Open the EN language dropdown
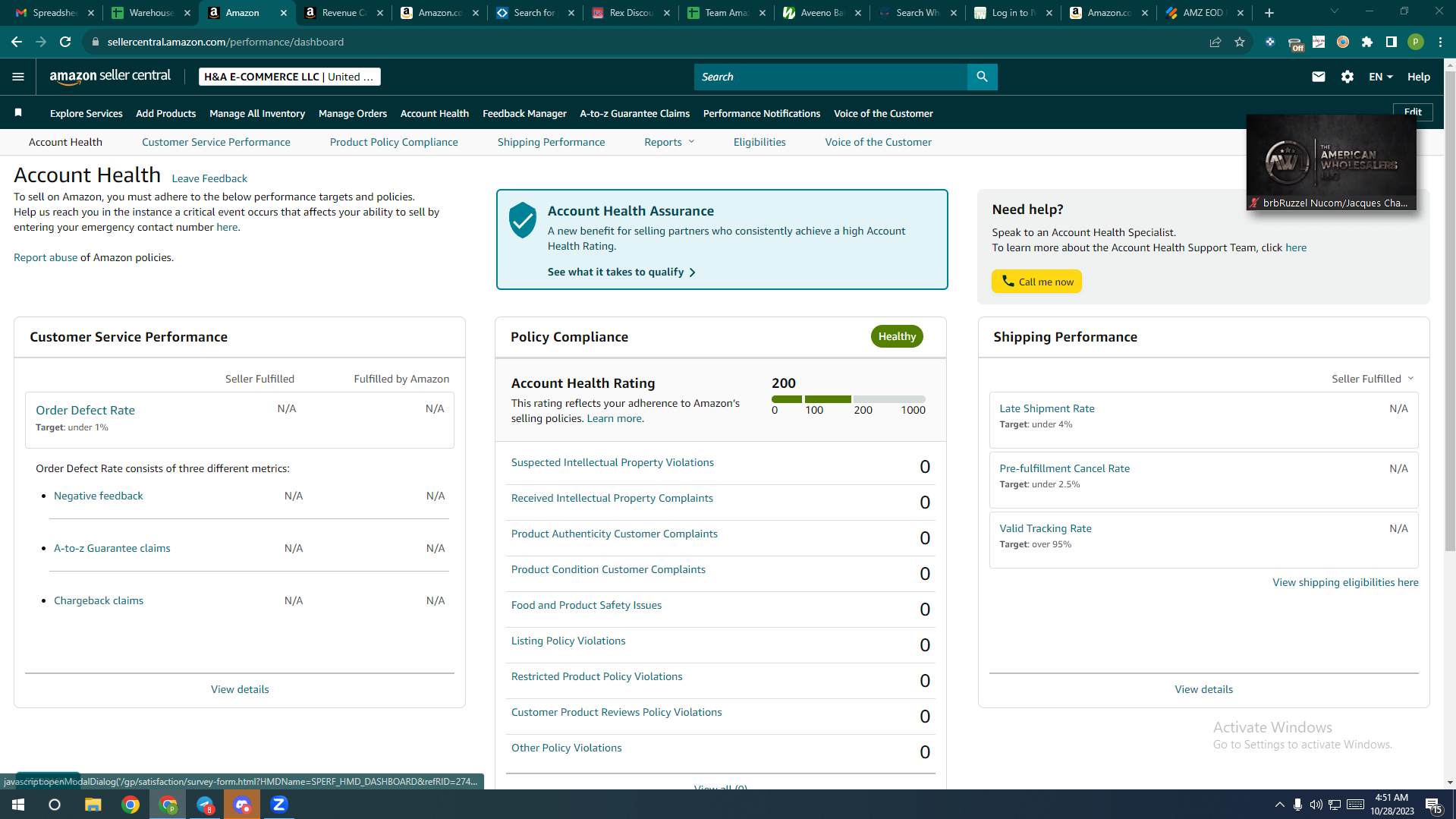This screenshot has width=1456, height=819. click(1381, 77)
